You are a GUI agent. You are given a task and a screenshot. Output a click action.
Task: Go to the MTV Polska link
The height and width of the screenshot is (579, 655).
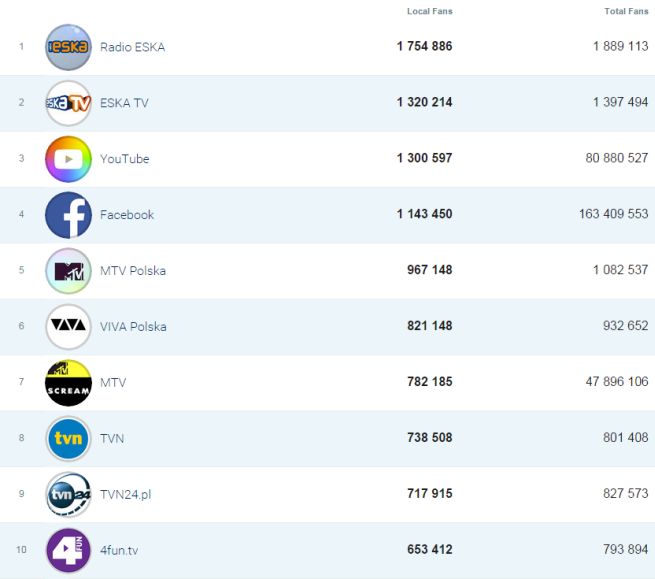tap(133, 271)
